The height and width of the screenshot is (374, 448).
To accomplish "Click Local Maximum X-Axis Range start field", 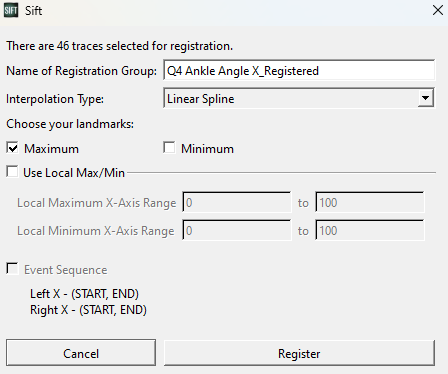I will (237, 202).
